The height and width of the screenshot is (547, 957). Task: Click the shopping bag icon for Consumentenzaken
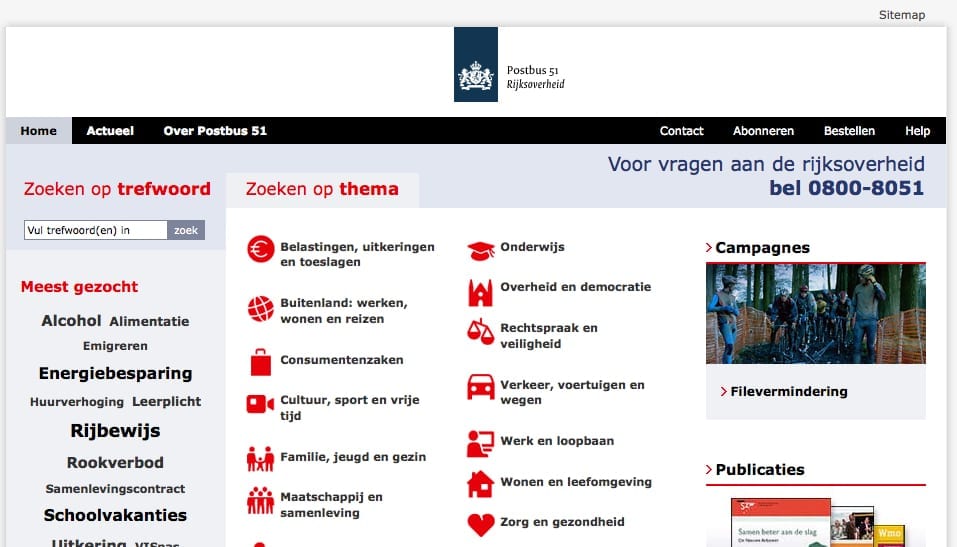pyautogui.click(x=261, y=361)
